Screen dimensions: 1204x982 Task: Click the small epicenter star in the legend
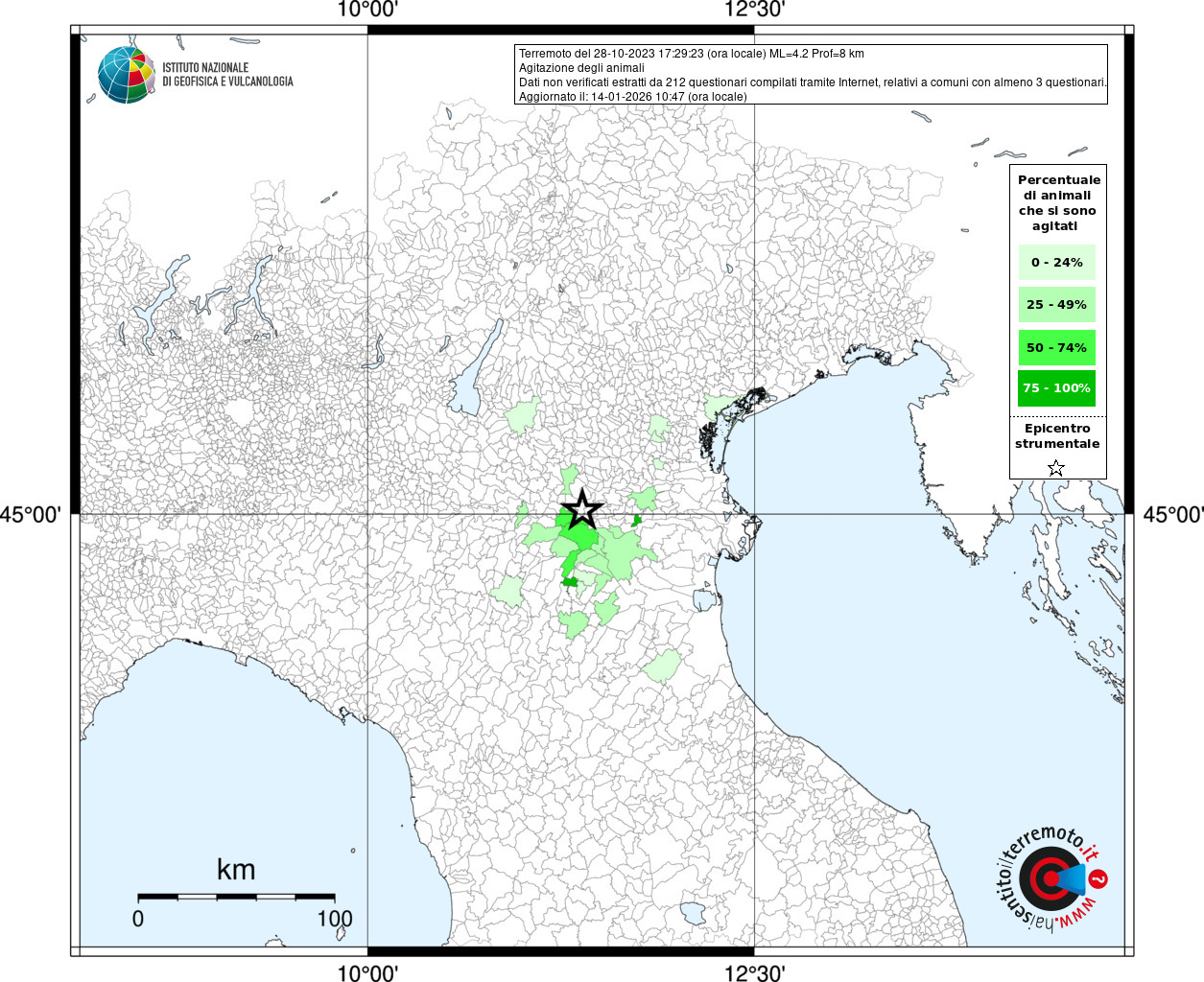[x=1056, y=468]
